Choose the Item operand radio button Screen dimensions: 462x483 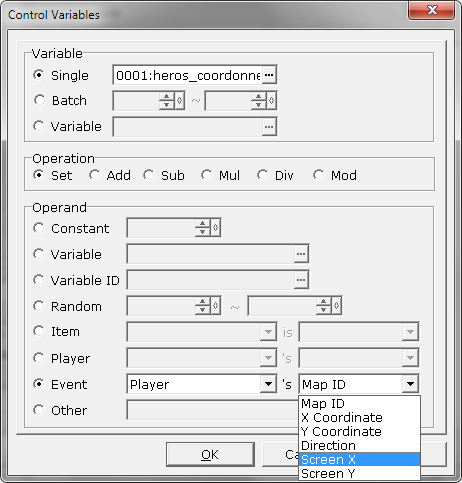click(x=39, y=331)
